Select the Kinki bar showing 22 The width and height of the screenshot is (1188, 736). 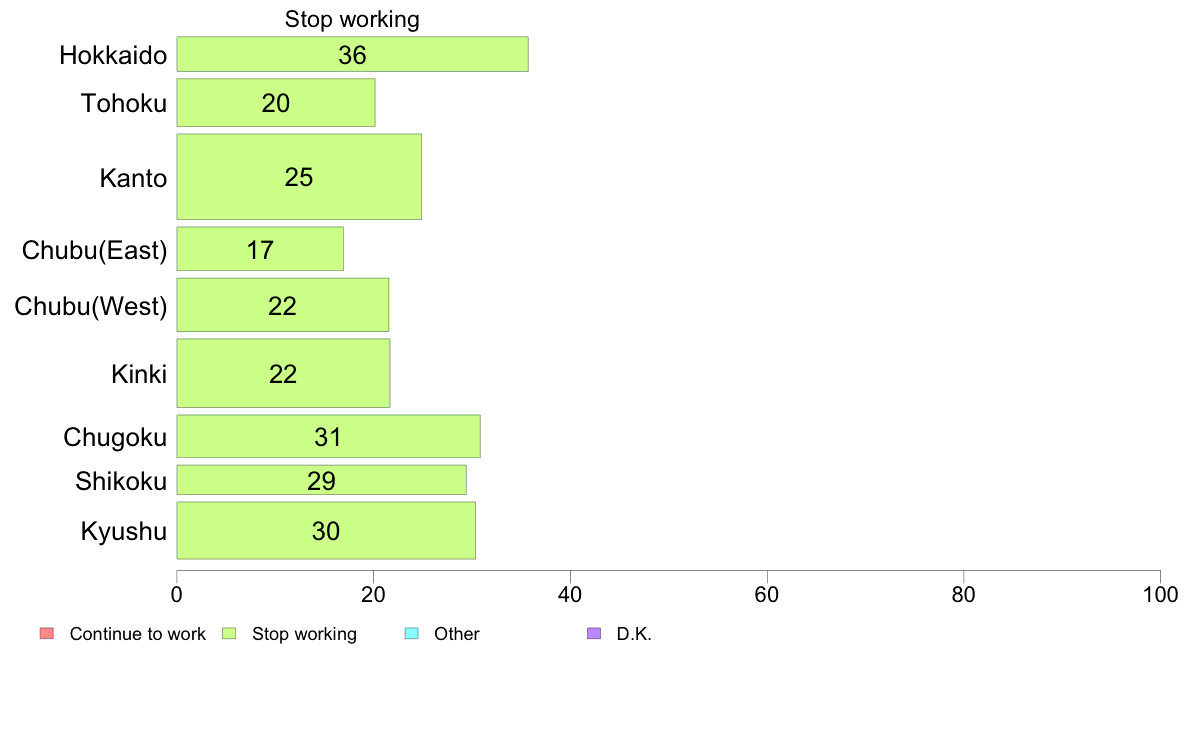tap(283, 373)
